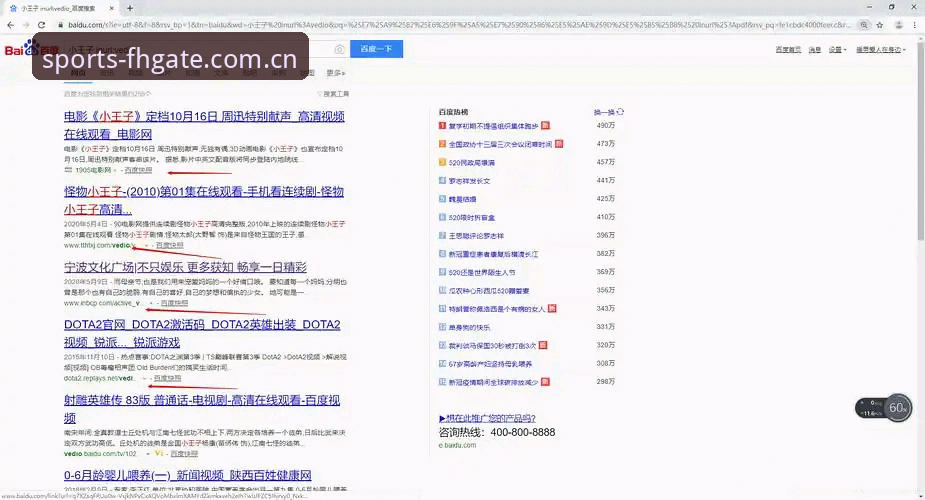
Task: Open hot topic 王思聪评论罗志祥
Action: coord(476,235)
